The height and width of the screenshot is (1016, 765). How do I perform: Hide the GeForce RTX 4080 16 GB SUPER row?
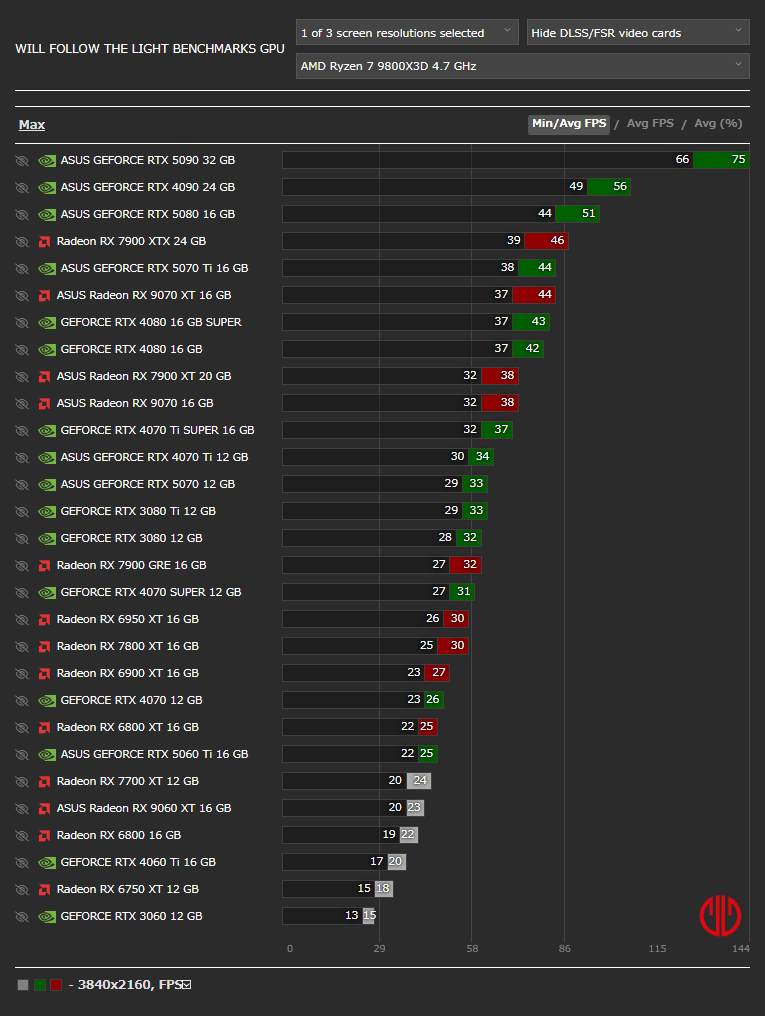(22, 323)
